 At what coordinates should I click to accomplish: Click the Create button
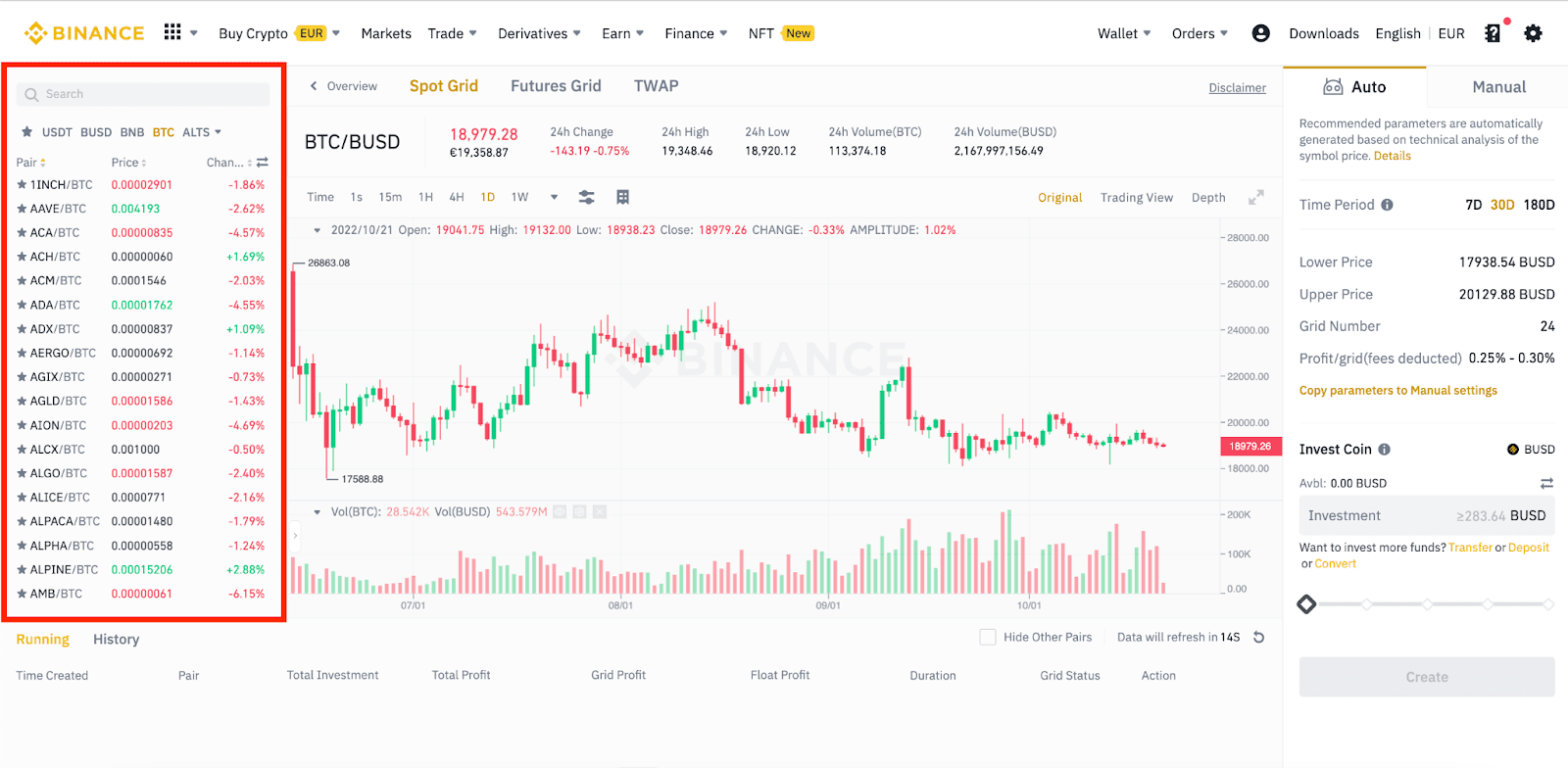pos(1427,677)
